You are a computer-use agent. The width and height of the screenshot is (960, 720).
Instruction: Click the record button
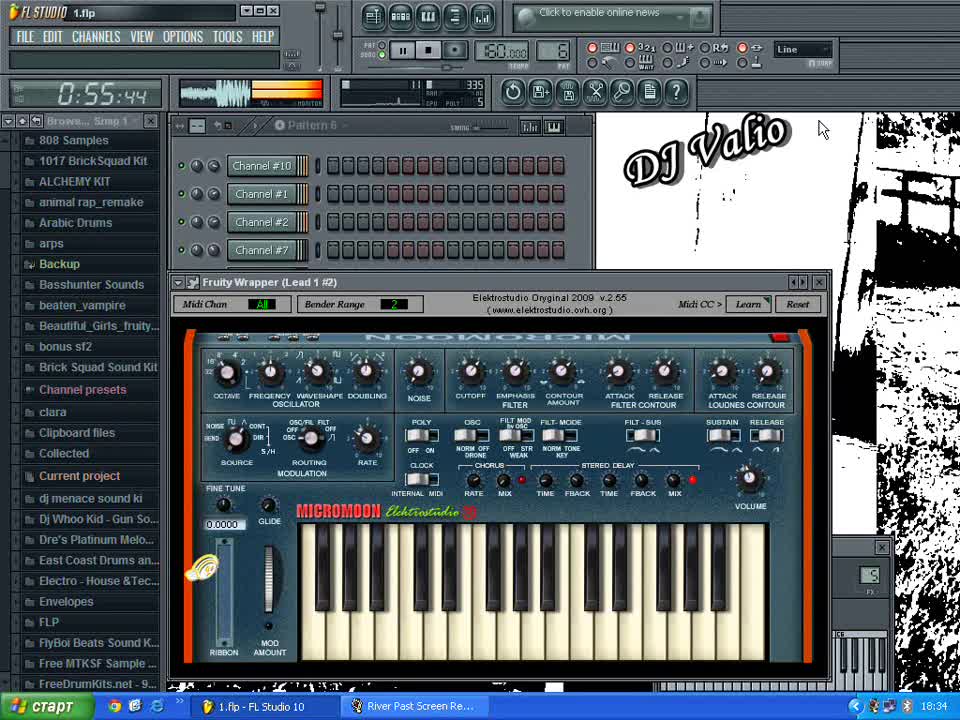pyautogui.click(x=455, y=51)
